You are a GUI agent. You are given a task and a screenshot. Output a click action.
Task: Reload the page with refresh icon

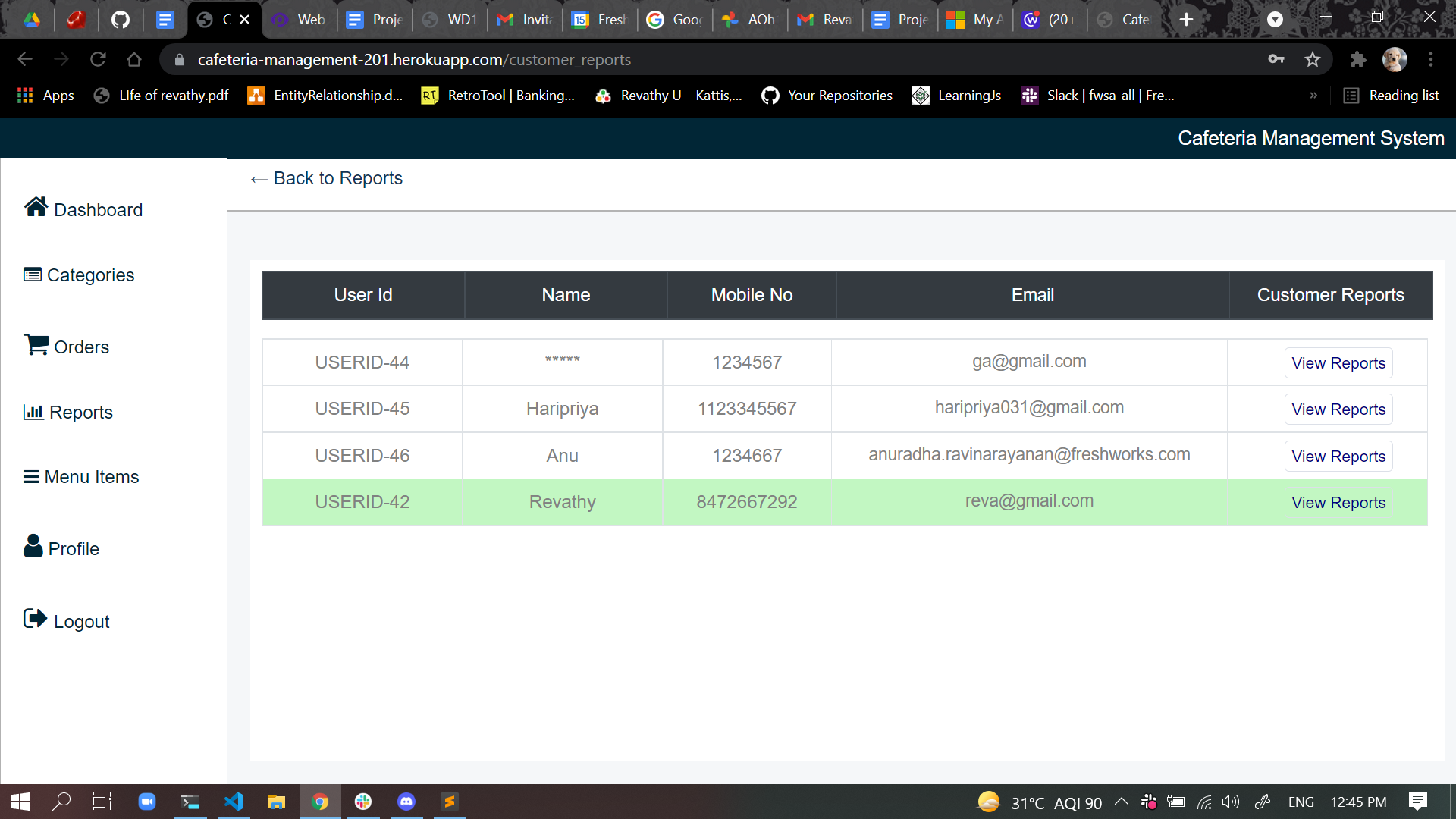(98, 60)
